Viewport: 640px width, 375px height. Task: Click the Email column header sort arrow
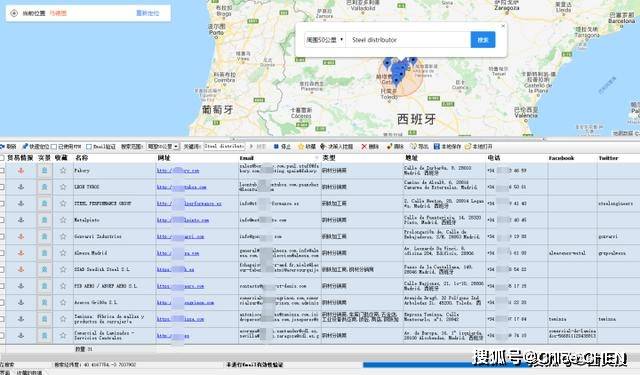coord(316,158)
